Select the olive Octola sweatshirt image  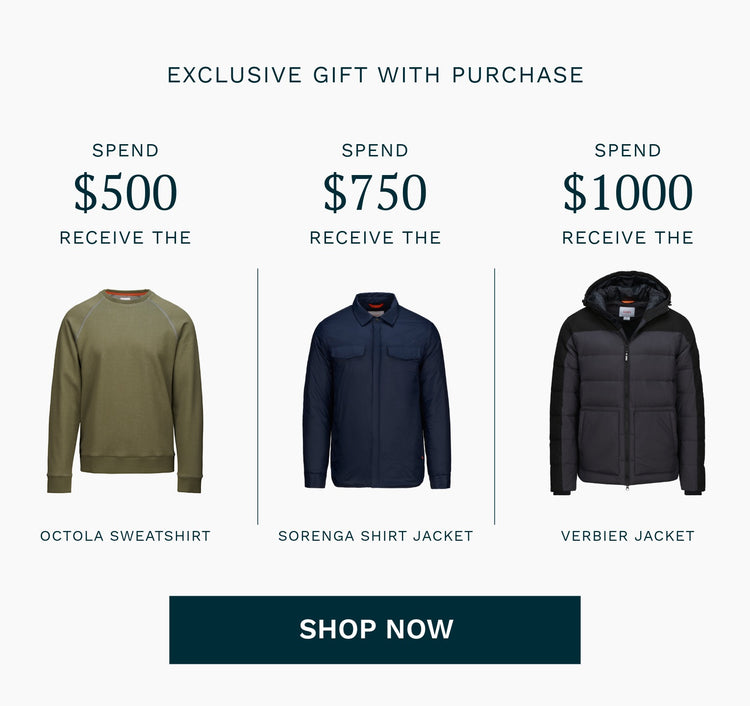point(125,391)
